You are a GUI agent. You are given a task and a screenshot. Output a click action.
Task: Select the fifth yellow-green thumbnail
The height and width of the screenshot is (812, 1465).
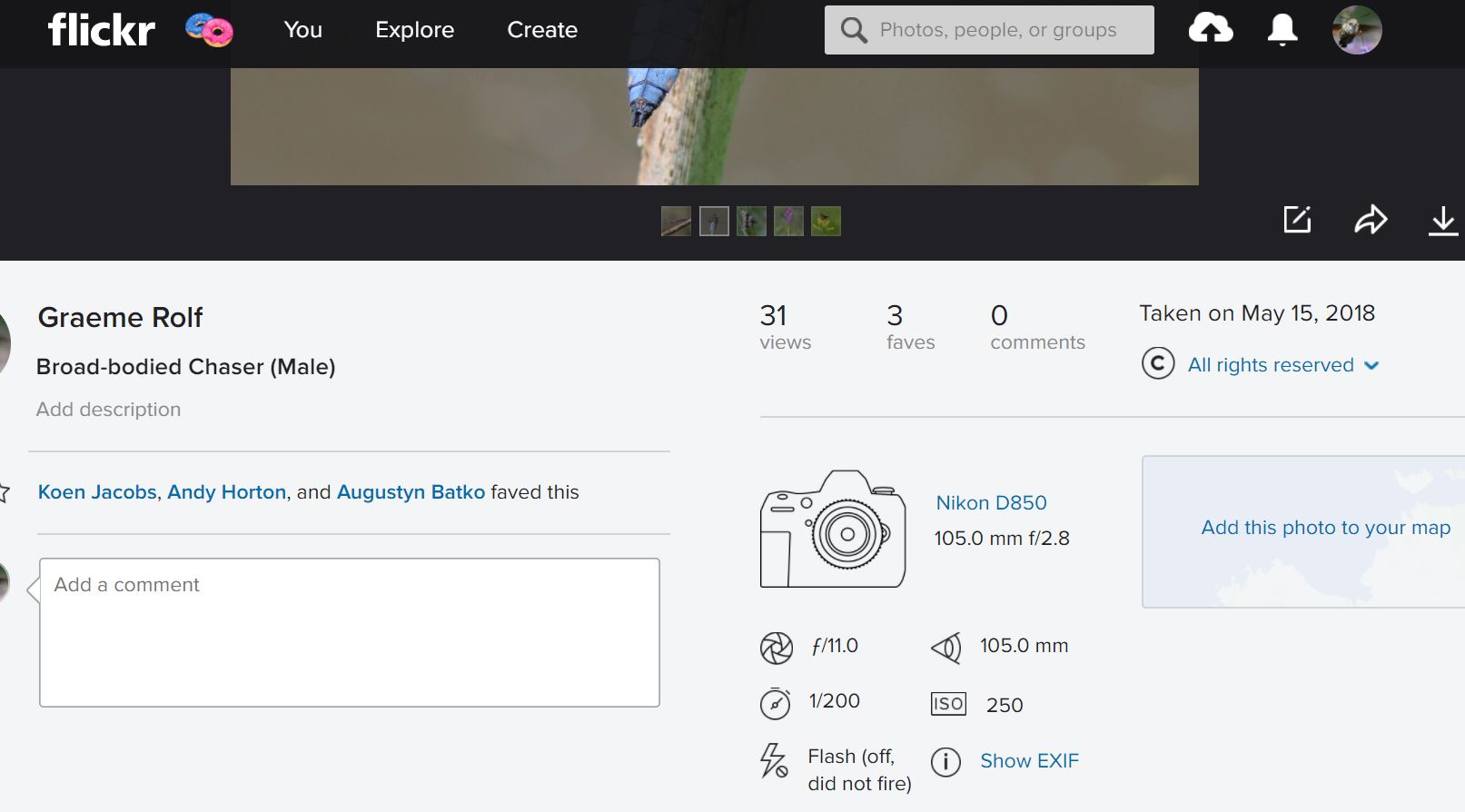826,221
